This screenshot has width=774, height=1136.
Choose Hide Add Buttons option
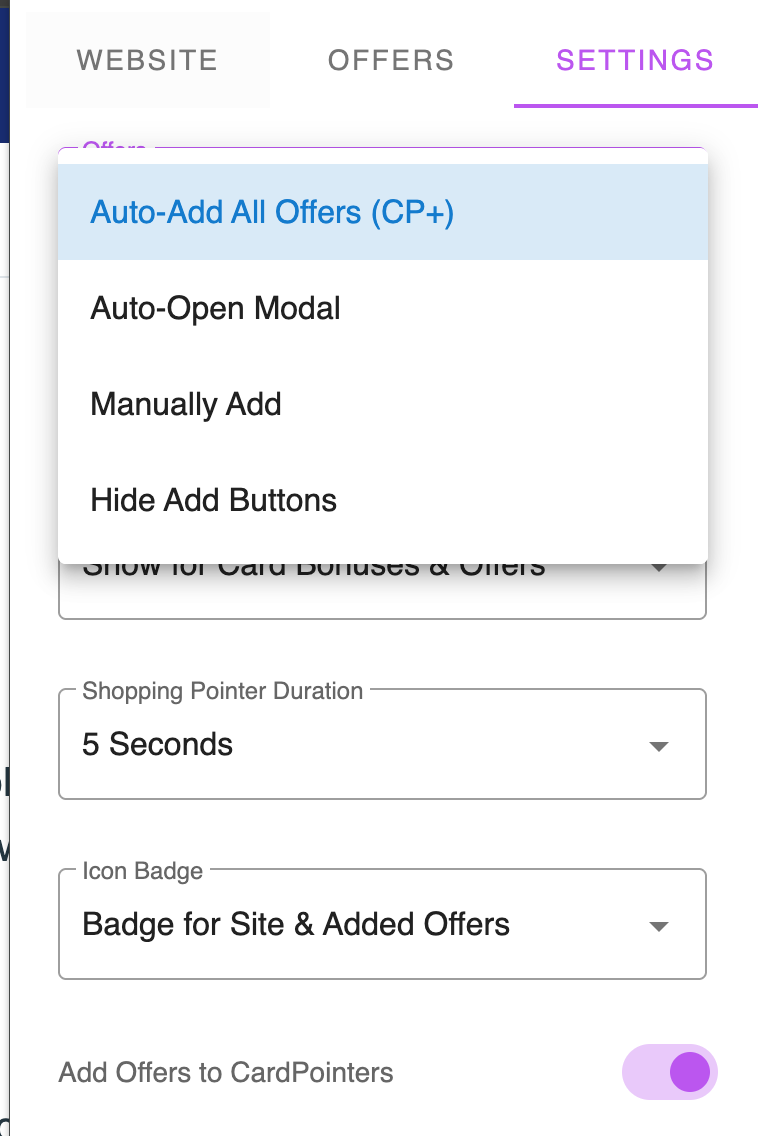click(383, 500)
